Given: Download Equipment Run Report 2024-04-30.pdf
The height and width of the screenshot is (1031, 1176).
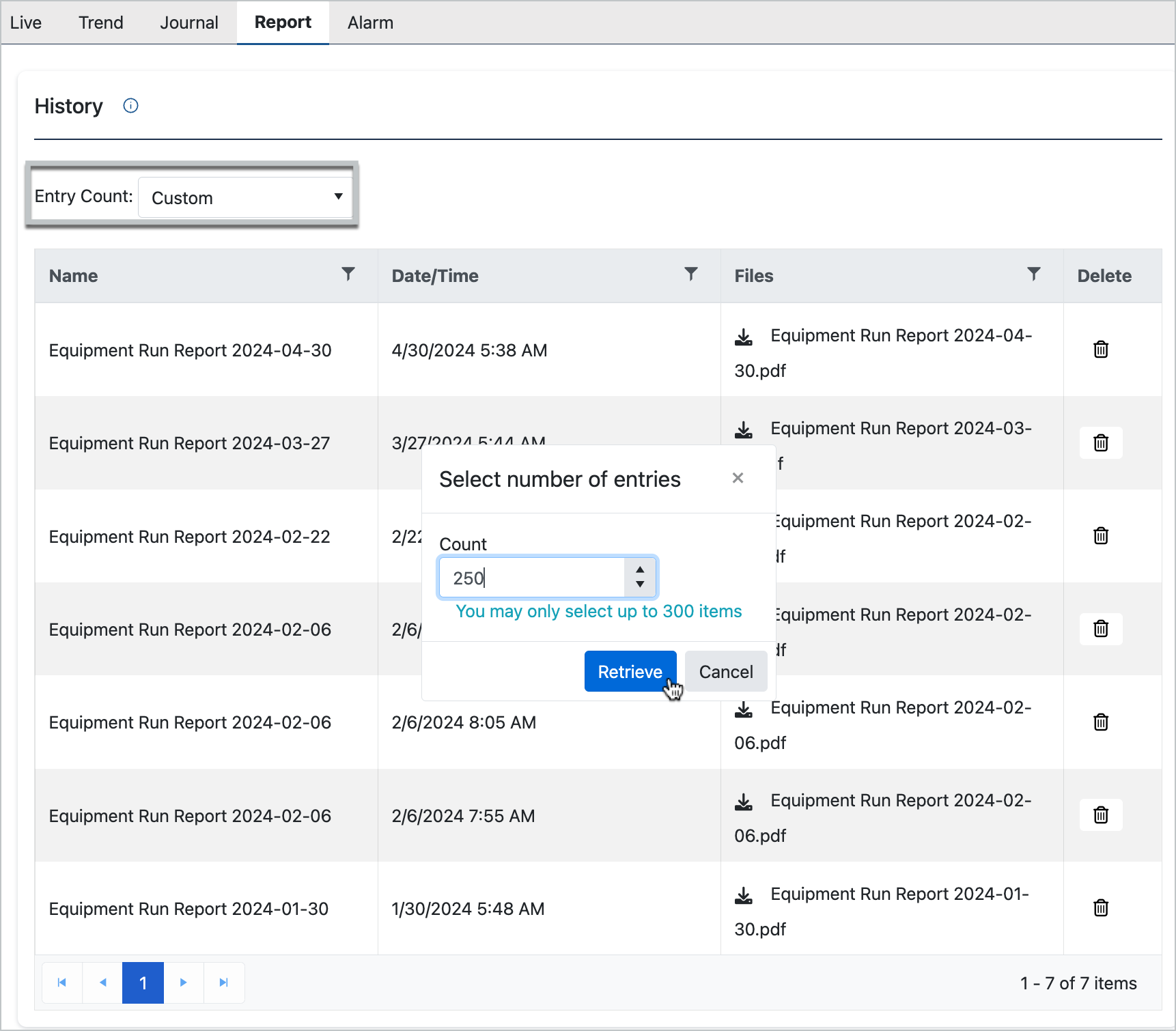Looking at the screenshot, I should [744, 337].
